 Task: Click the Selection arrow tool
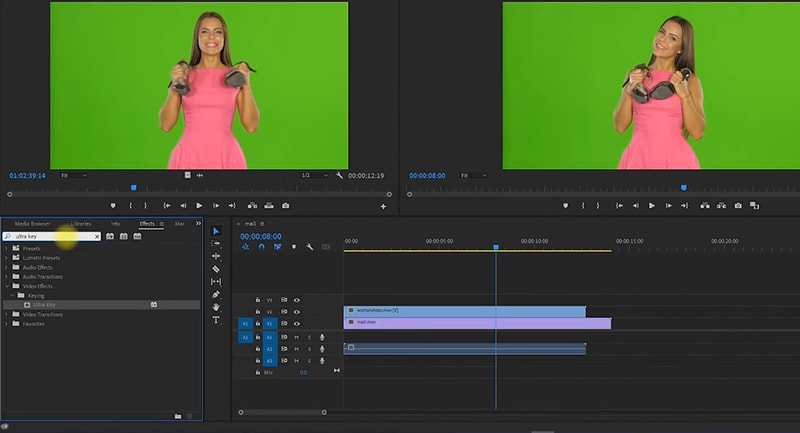click(216, 231)
